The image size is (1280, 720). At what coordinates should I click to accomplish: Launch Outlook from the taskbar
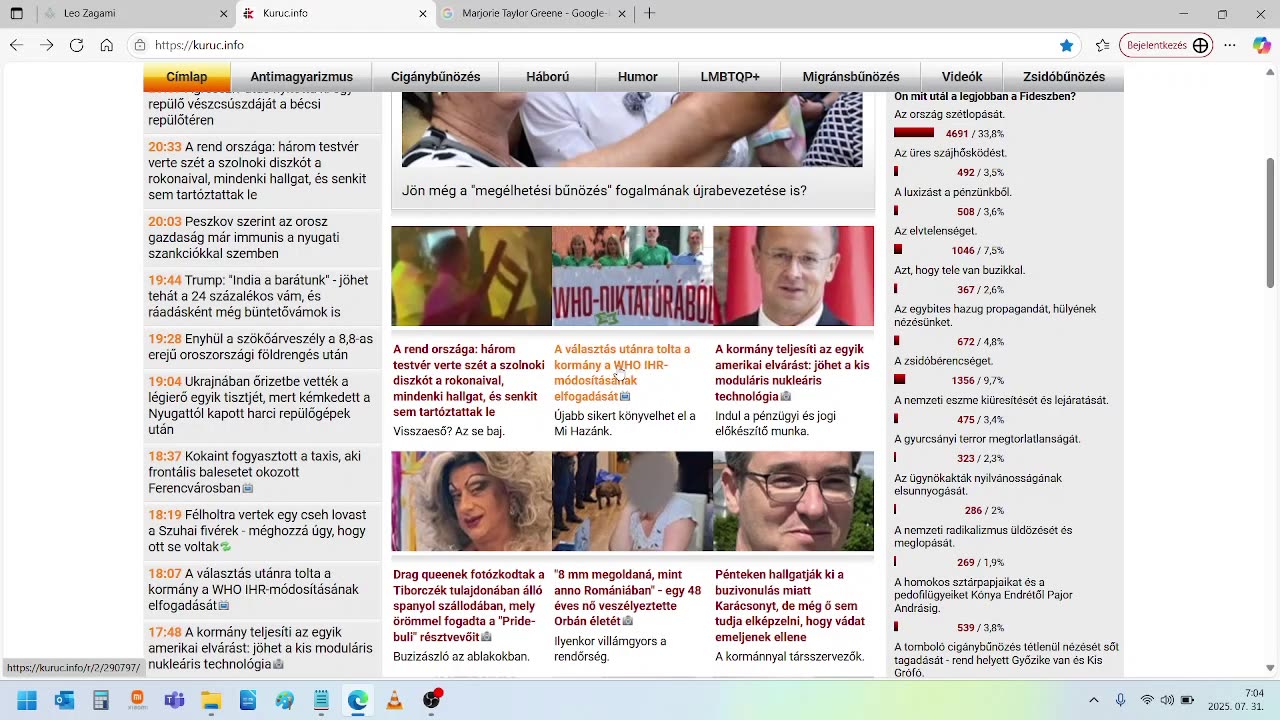64,700
